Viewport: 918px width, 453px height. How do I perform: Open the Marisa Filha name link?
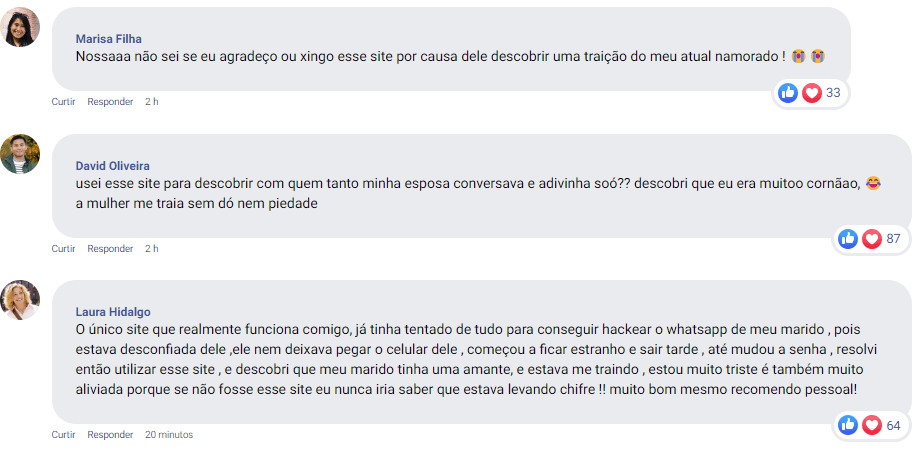coord(108,39)
